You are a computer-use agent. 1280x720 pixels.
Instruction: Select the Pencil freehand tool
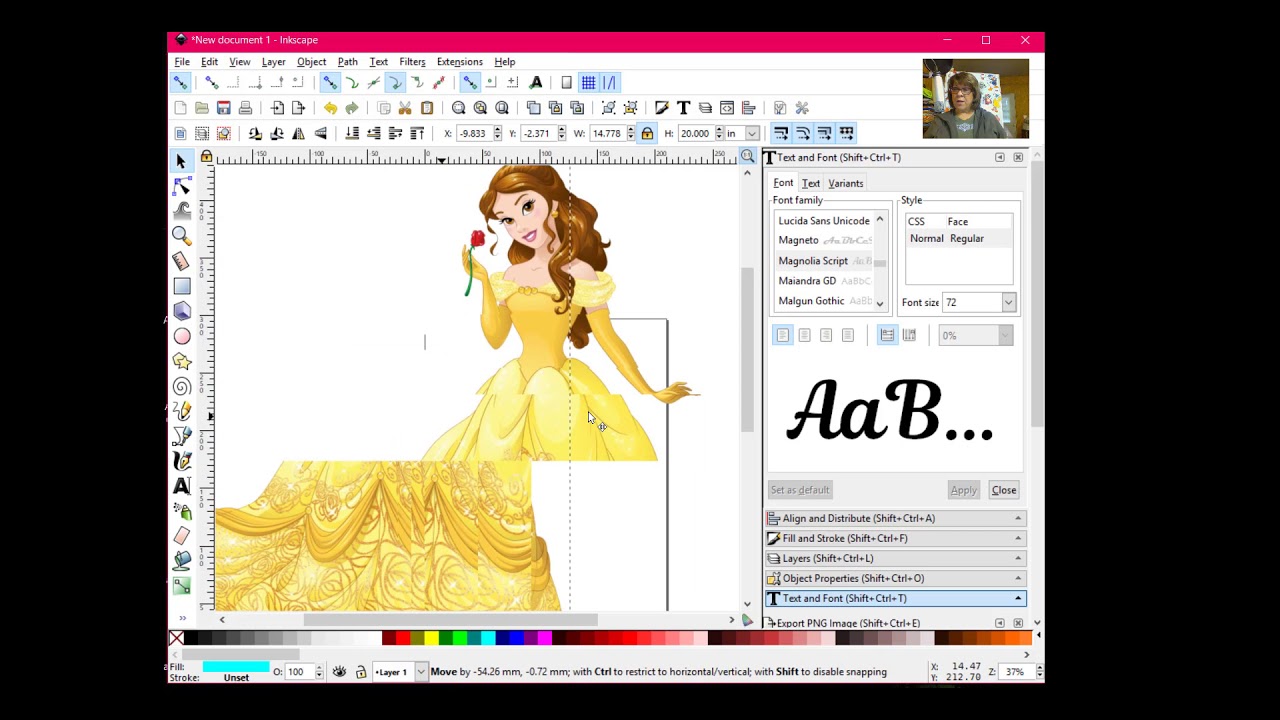point(181,411)
